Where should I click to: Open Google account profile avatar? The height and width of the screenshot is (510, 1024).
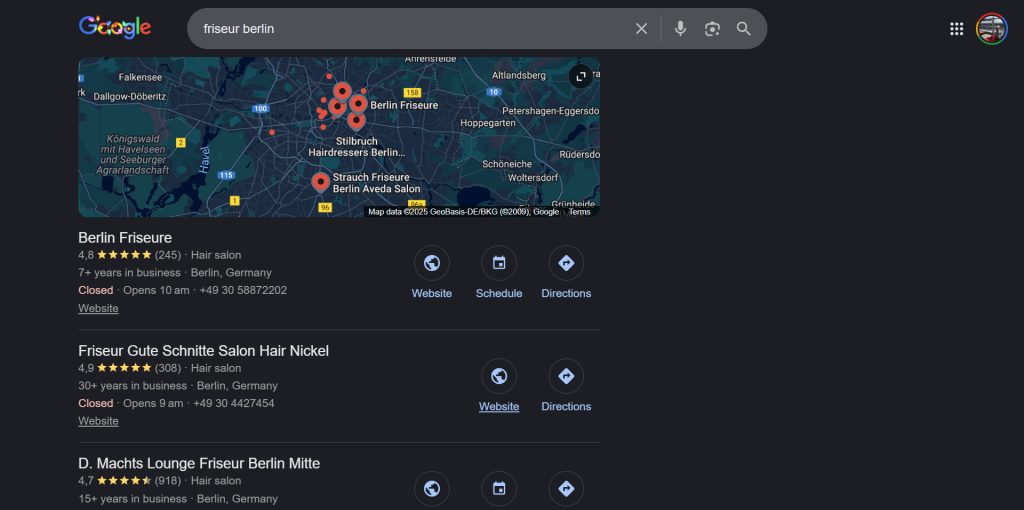991,29
